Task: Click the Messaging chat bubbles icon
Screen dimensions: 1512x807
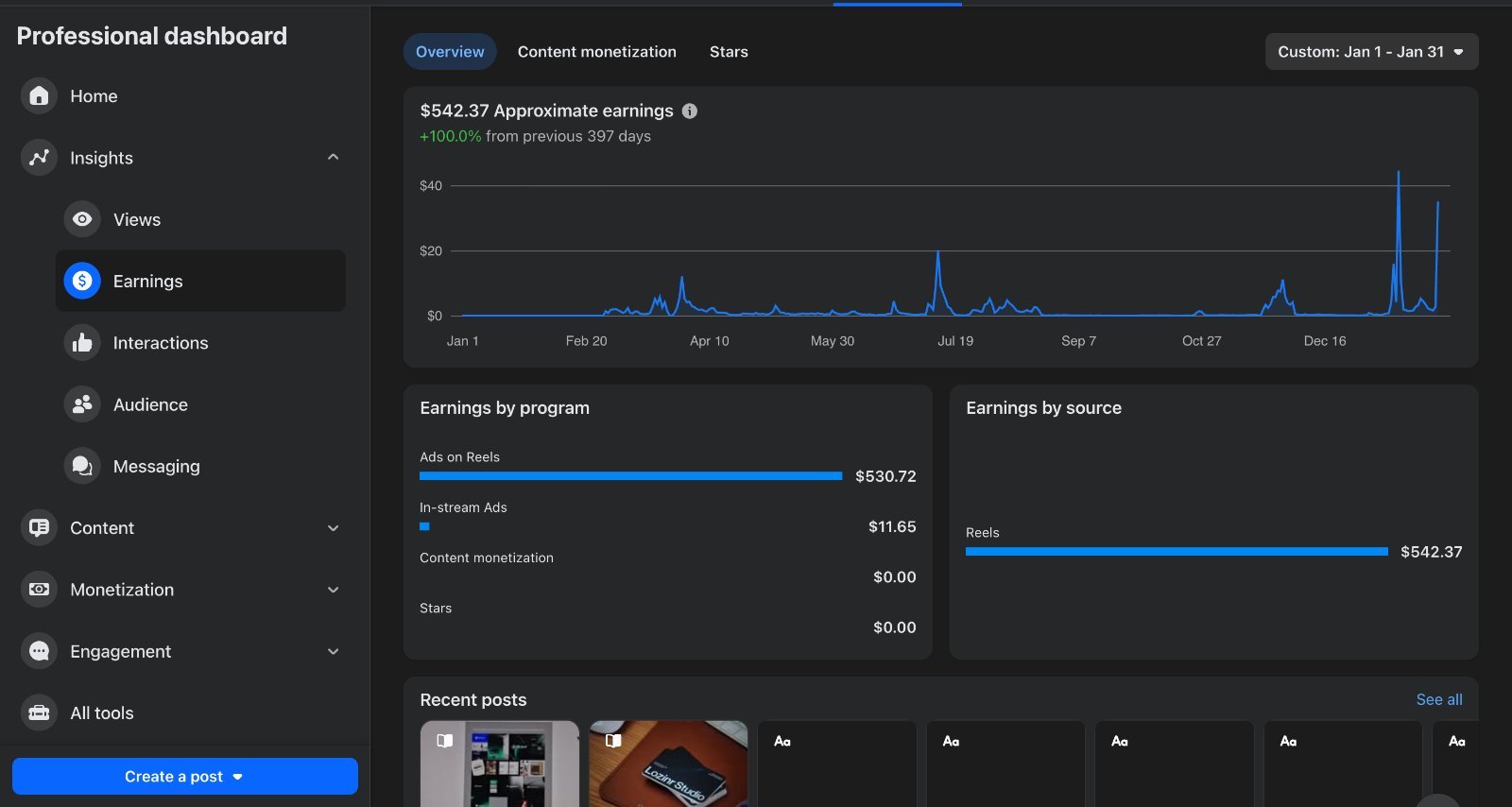Action: 82,466
